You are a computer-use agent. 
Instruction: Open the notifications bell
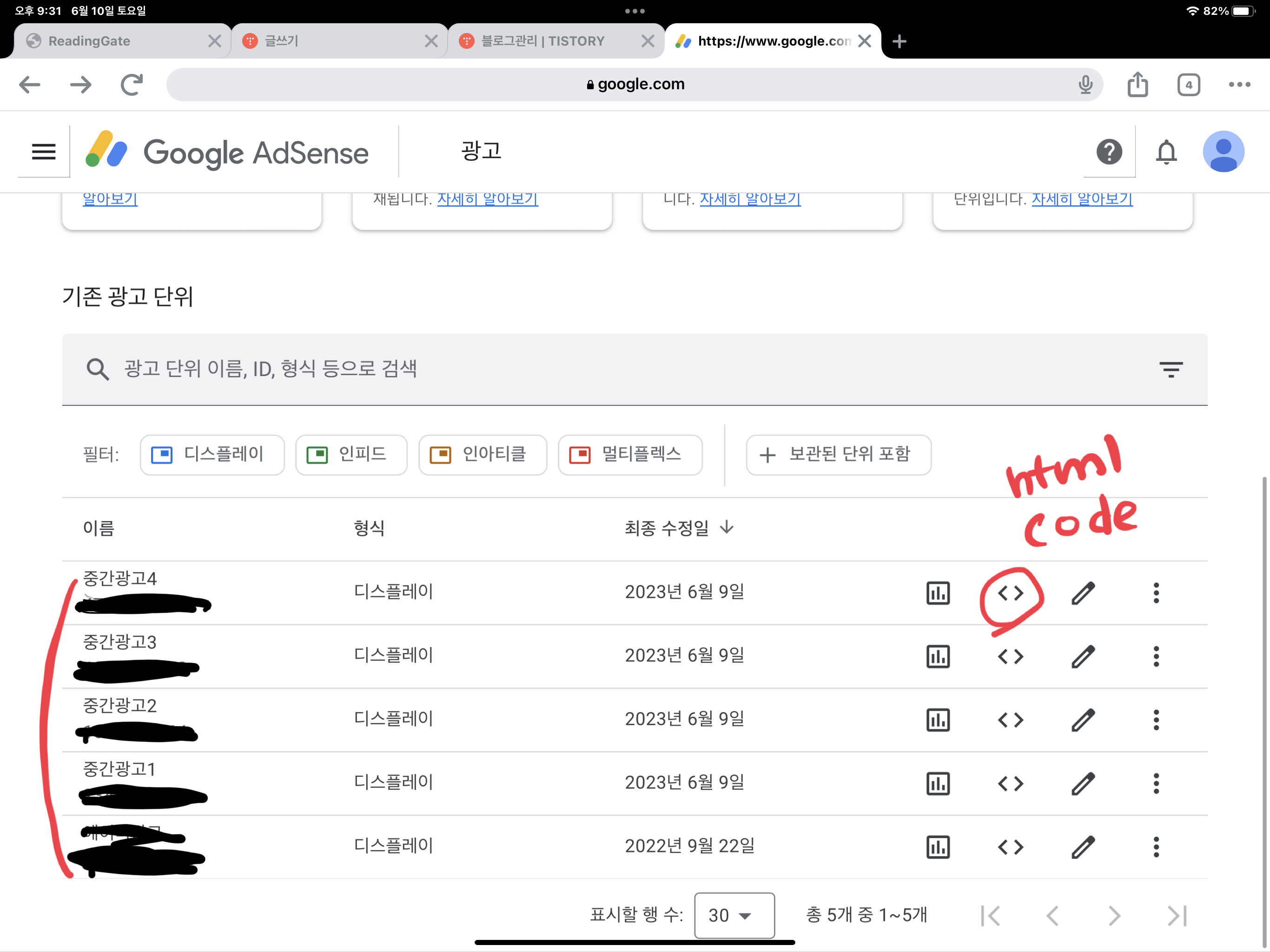point(1166,152)
